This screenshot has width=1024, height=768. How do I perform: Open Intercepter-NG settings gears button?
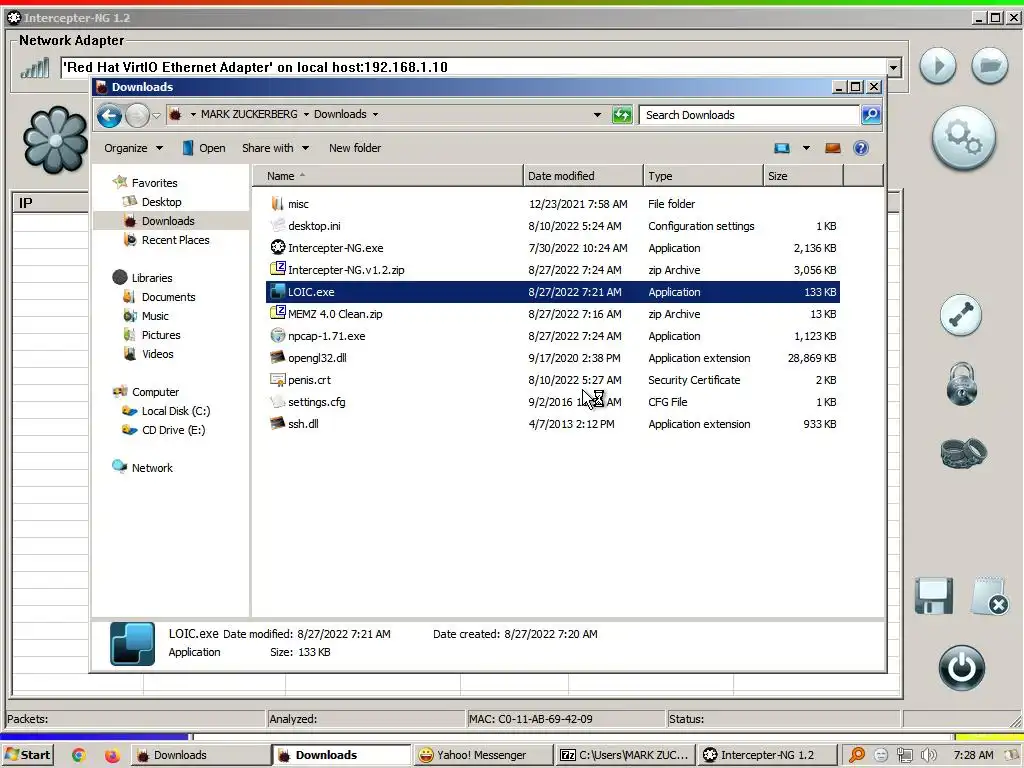[964, 138]
